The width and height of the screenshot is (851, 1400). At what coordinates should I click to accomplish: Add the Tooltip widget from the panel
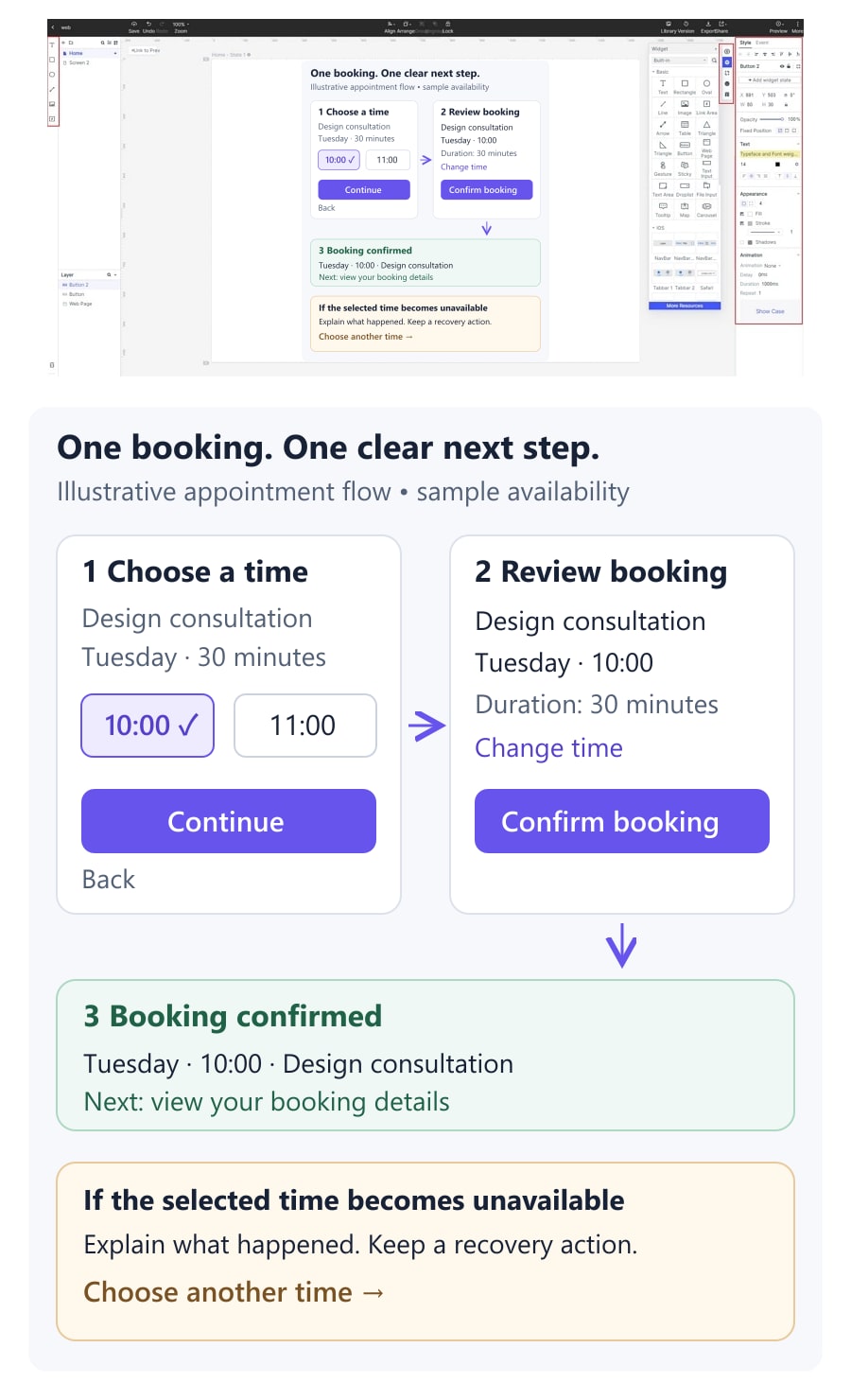click(663, 208)
